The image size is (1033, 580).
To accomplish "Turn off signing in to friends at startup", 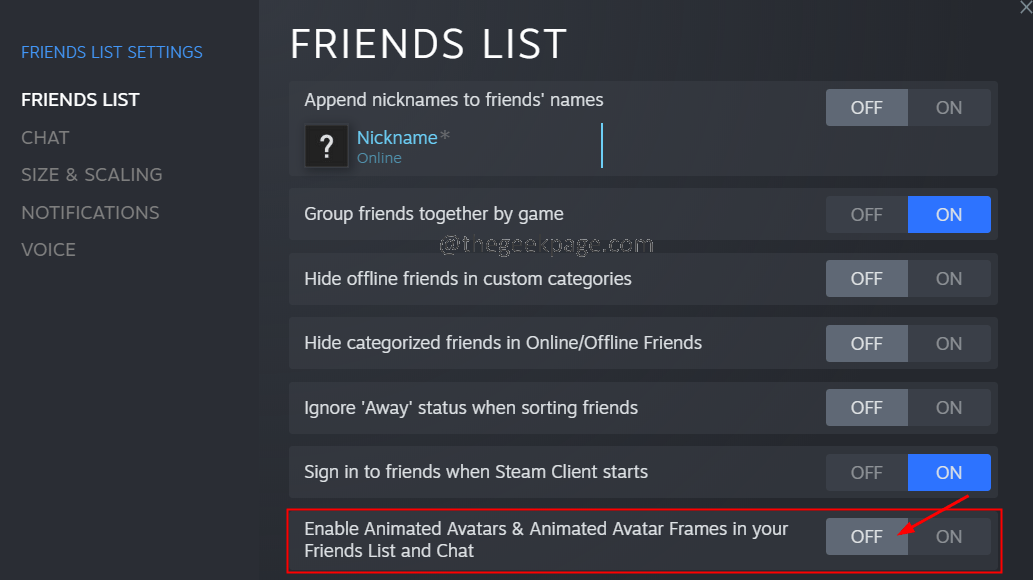I will pyautogui.click(x=866, y=472).
